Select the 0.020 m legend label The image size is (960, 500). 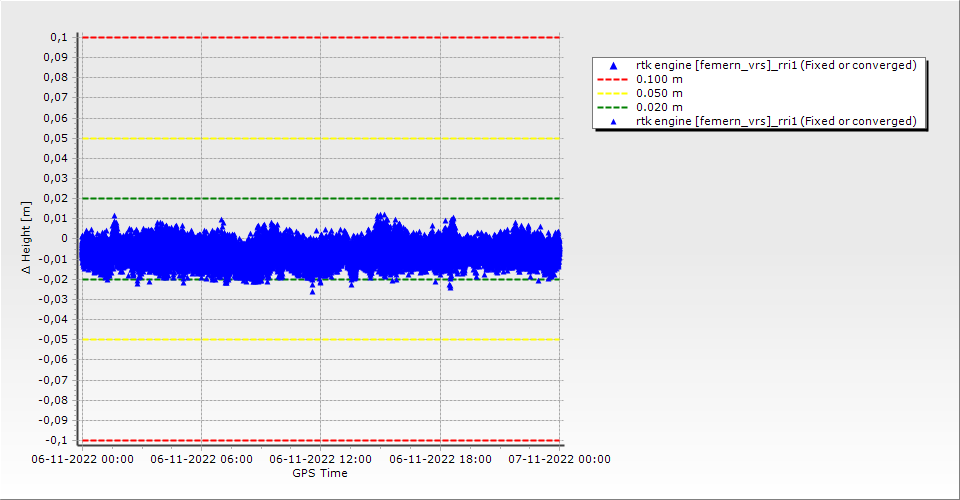coord(659,107)
